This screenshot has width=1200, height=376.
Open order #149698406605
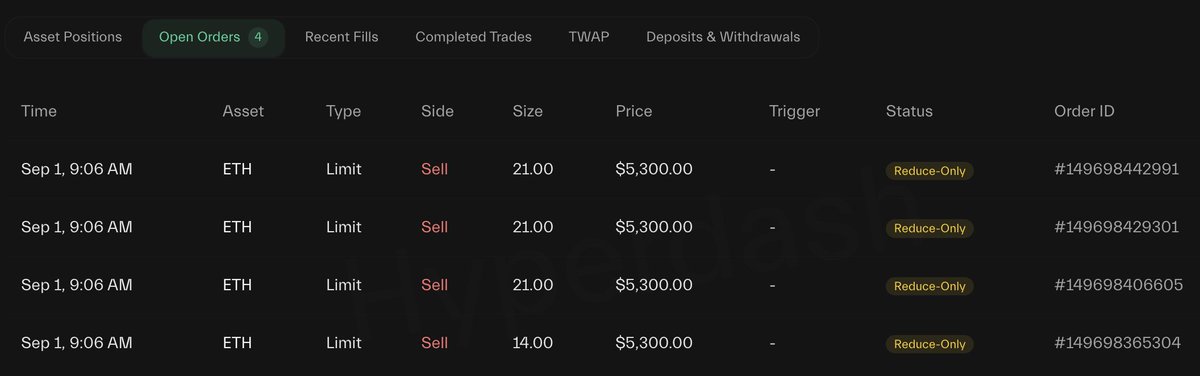click(x=1117, y=286)
